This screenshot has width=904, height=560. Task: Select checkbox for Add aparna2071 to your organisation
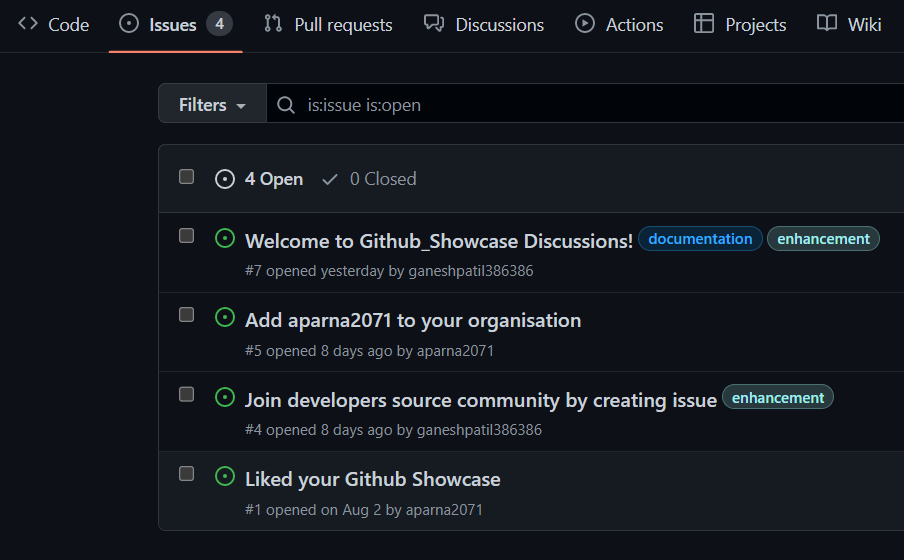tap(186, 315)
